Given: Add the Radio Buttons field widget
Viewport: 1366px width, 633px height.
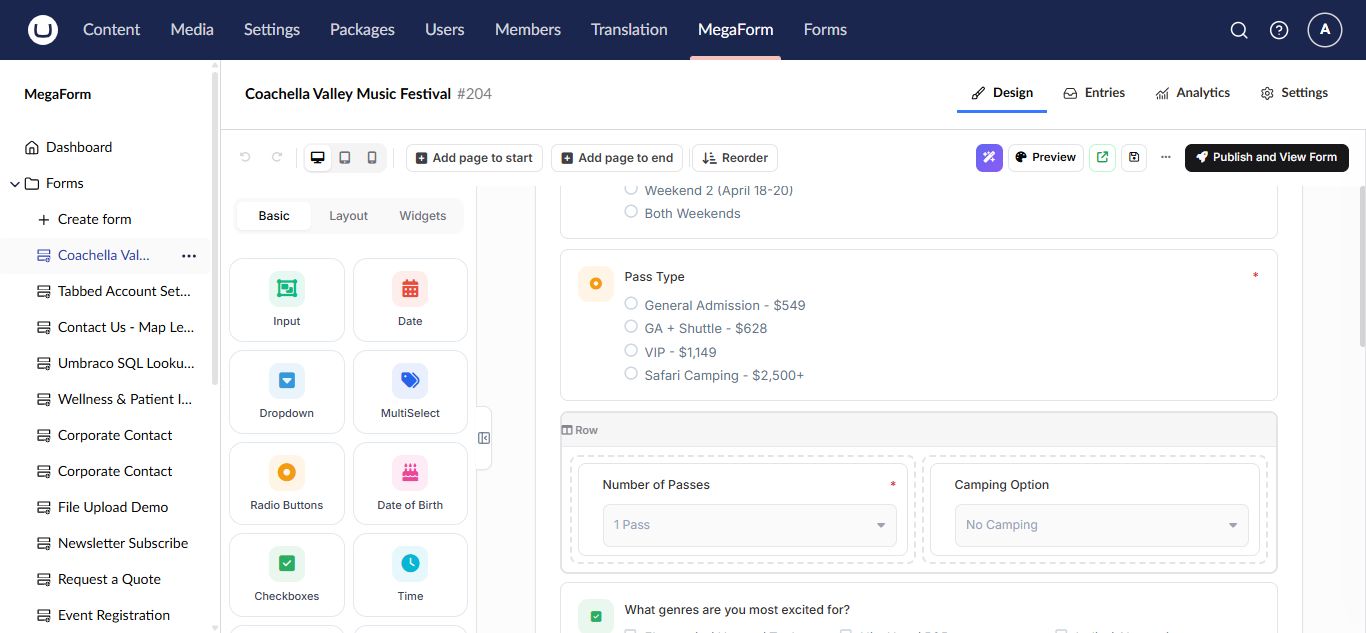Looking at the screenshot, I should click(x=287, y=484).
